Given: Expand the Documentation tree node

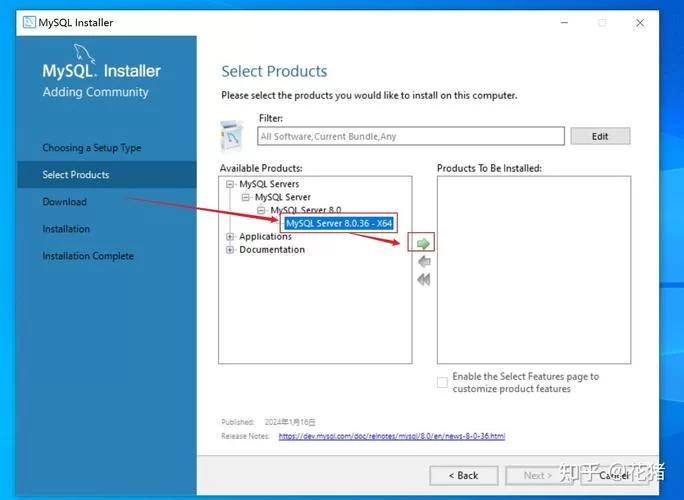Looking at the screenshot, I should (x=230, y=250).
